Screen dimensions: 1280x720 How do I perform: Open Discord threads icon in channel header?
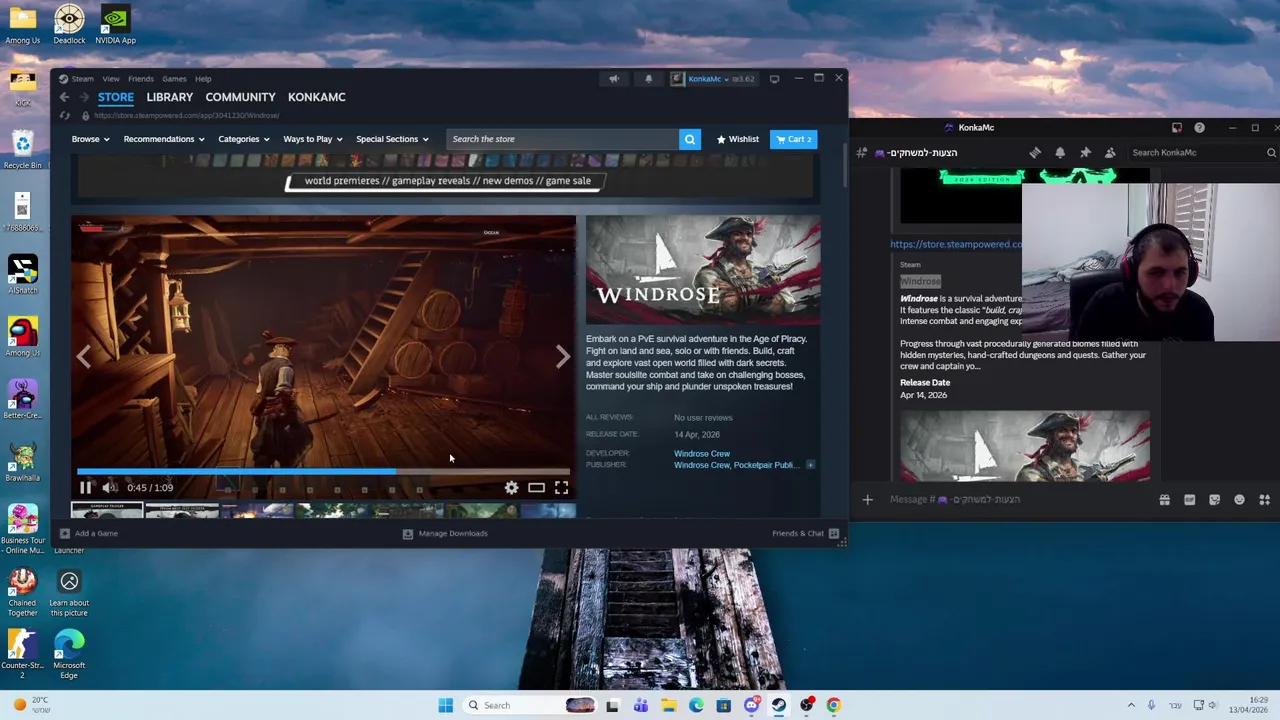[x=1035, y=153]
